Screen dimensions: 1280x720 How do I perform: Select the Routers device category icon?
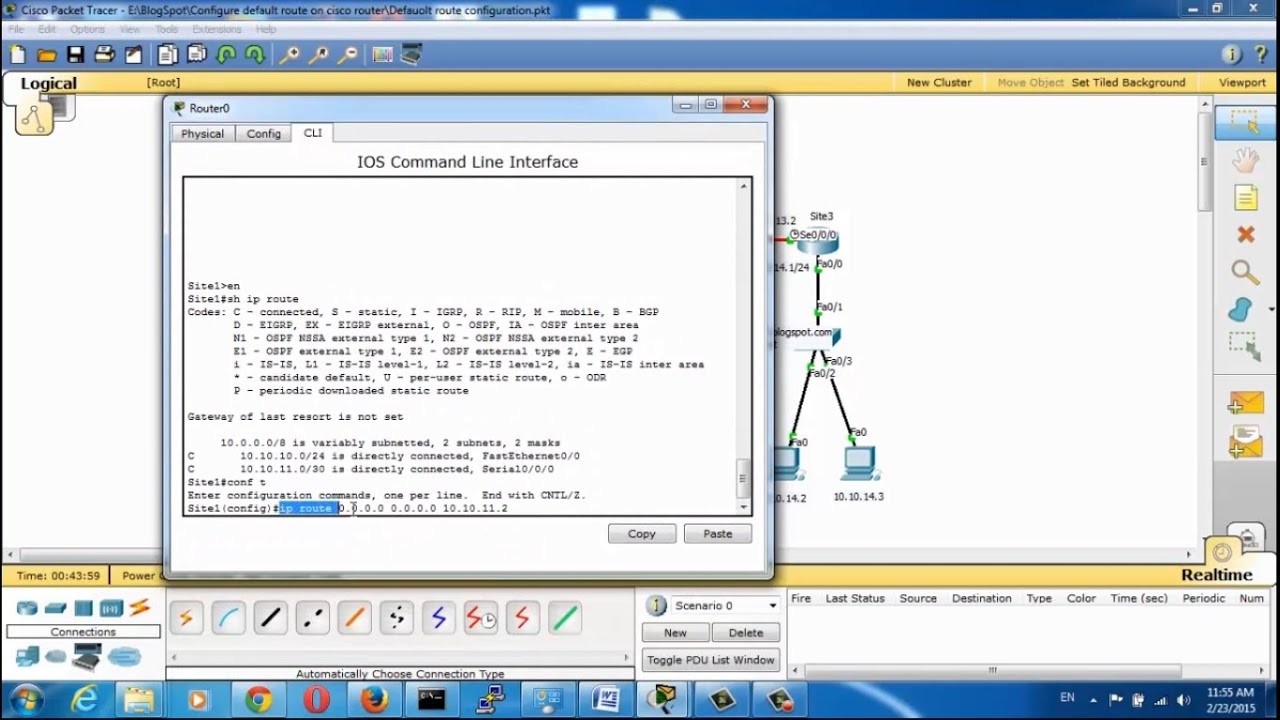27,608
